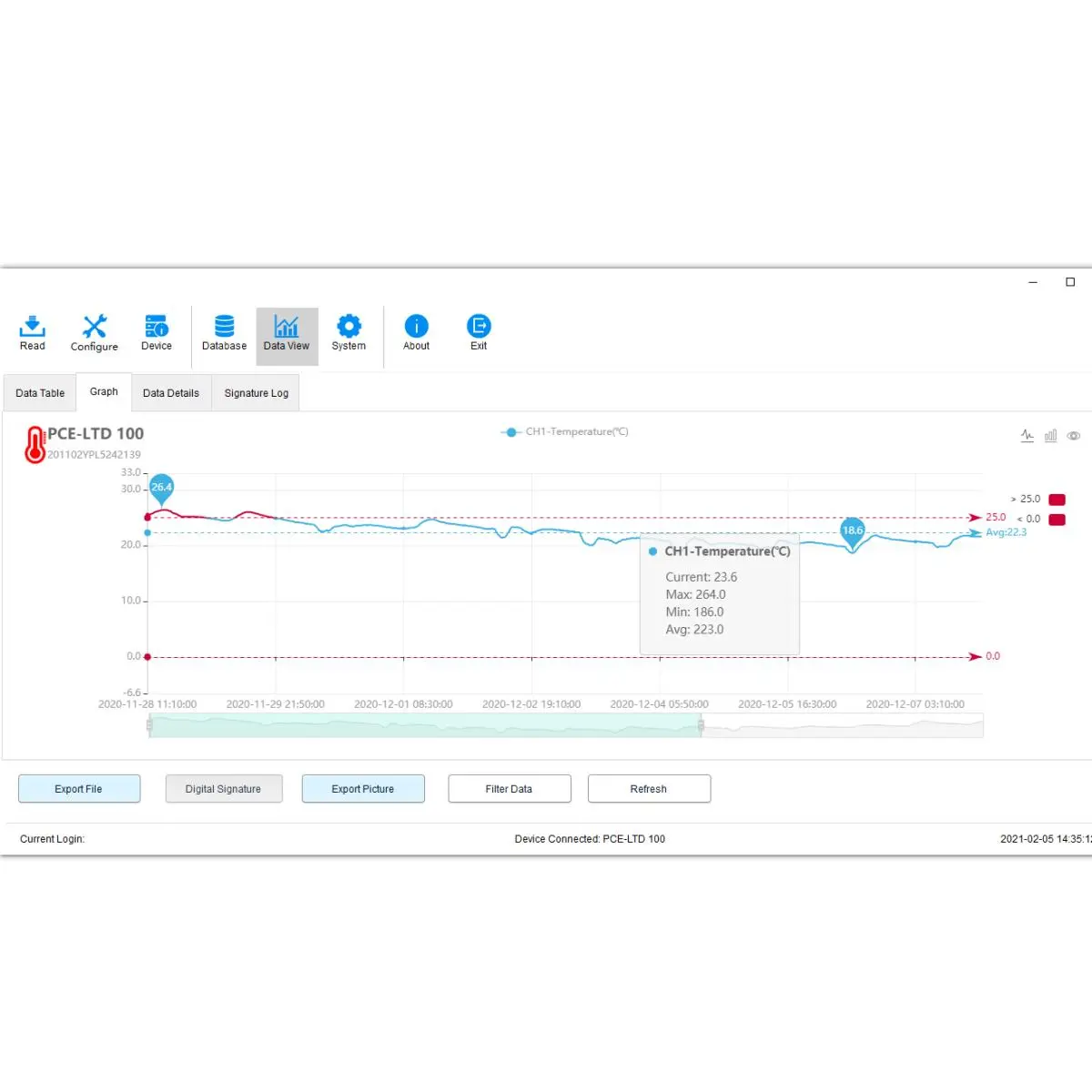Click the red swatch beside > 25.0
This screenshot has width=1092, height=1092.
(x=1057, y=500)
